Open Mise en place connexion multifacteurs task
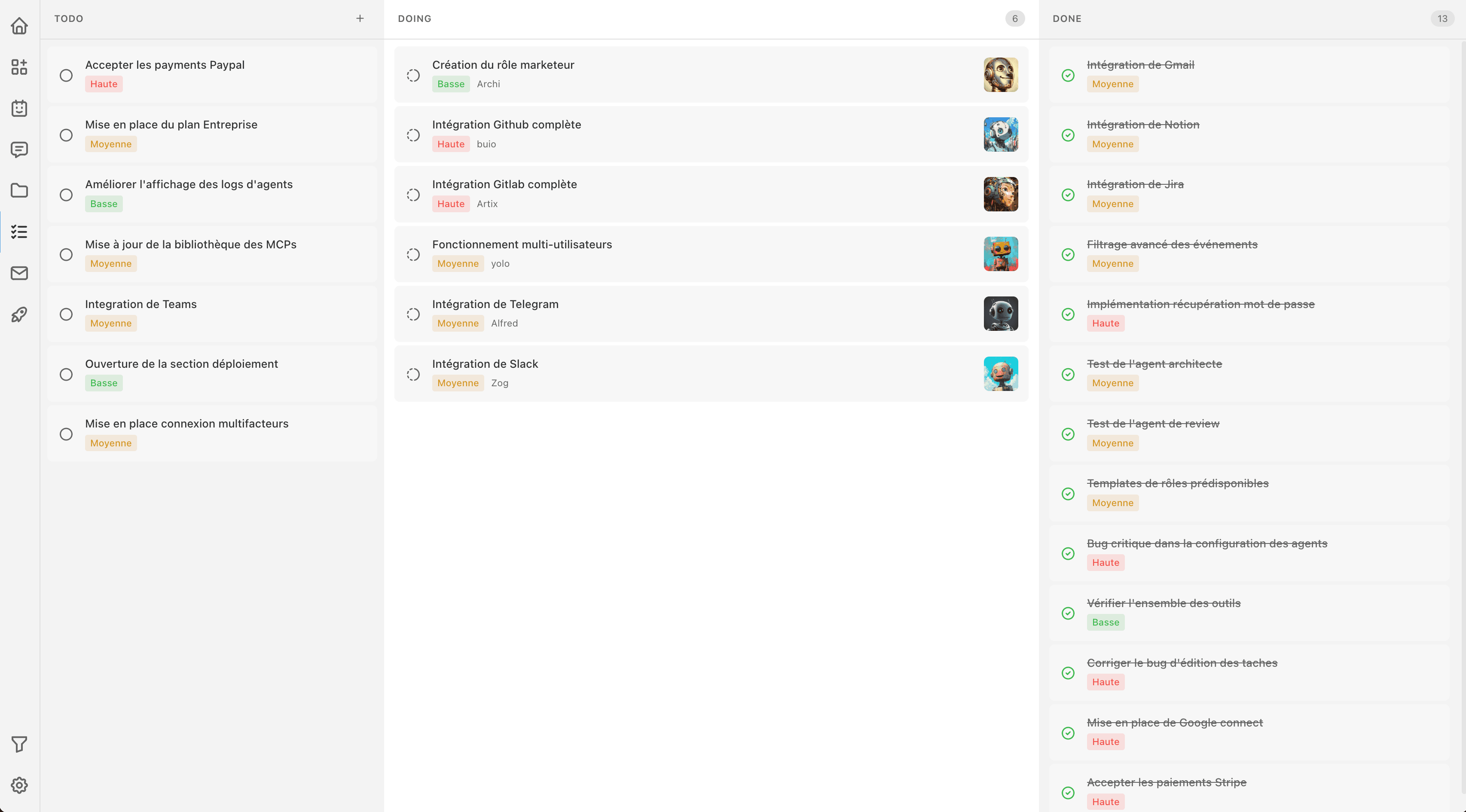The width and height of the screenshot is (1466, 812). tap(186, 423)
